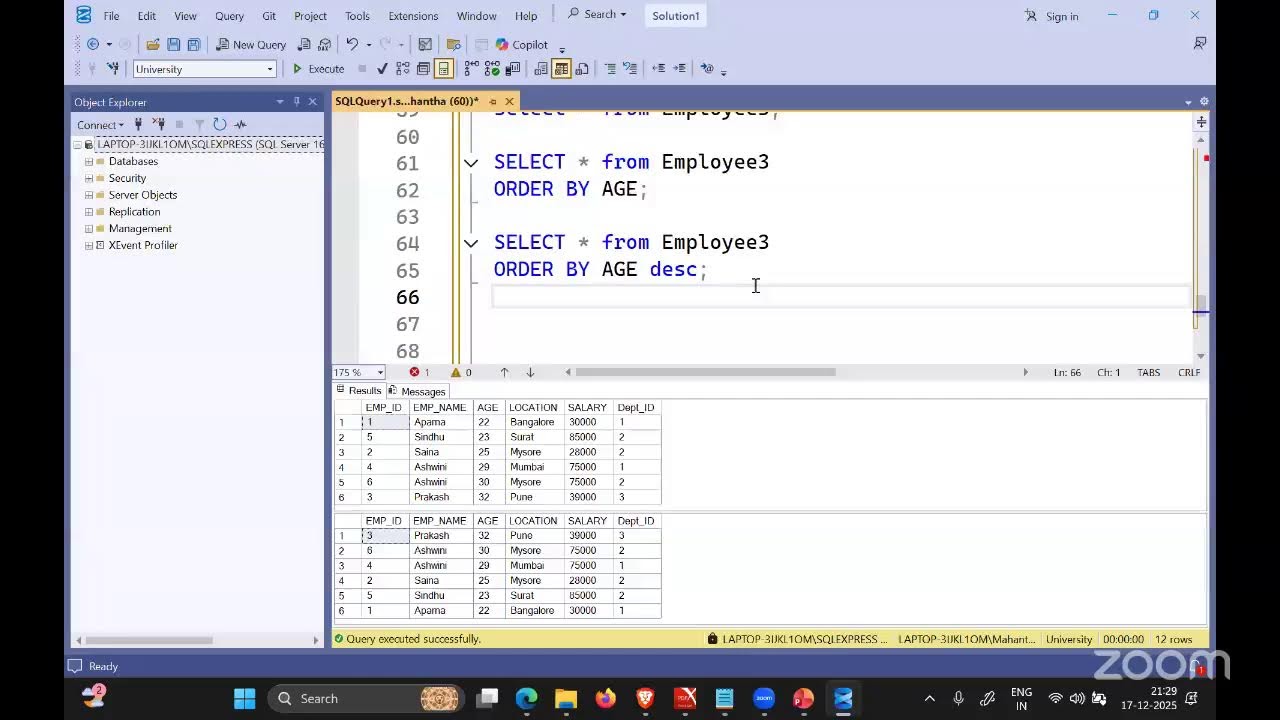Expand the Databases node

tap(89, 161)
